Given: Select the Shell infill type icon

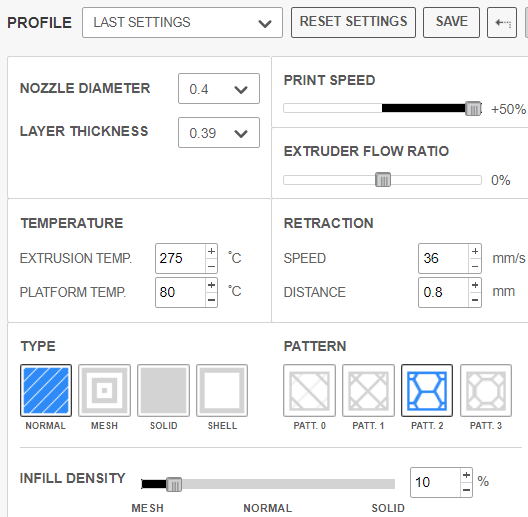Looking at the screenshot, I should point(222,390).
